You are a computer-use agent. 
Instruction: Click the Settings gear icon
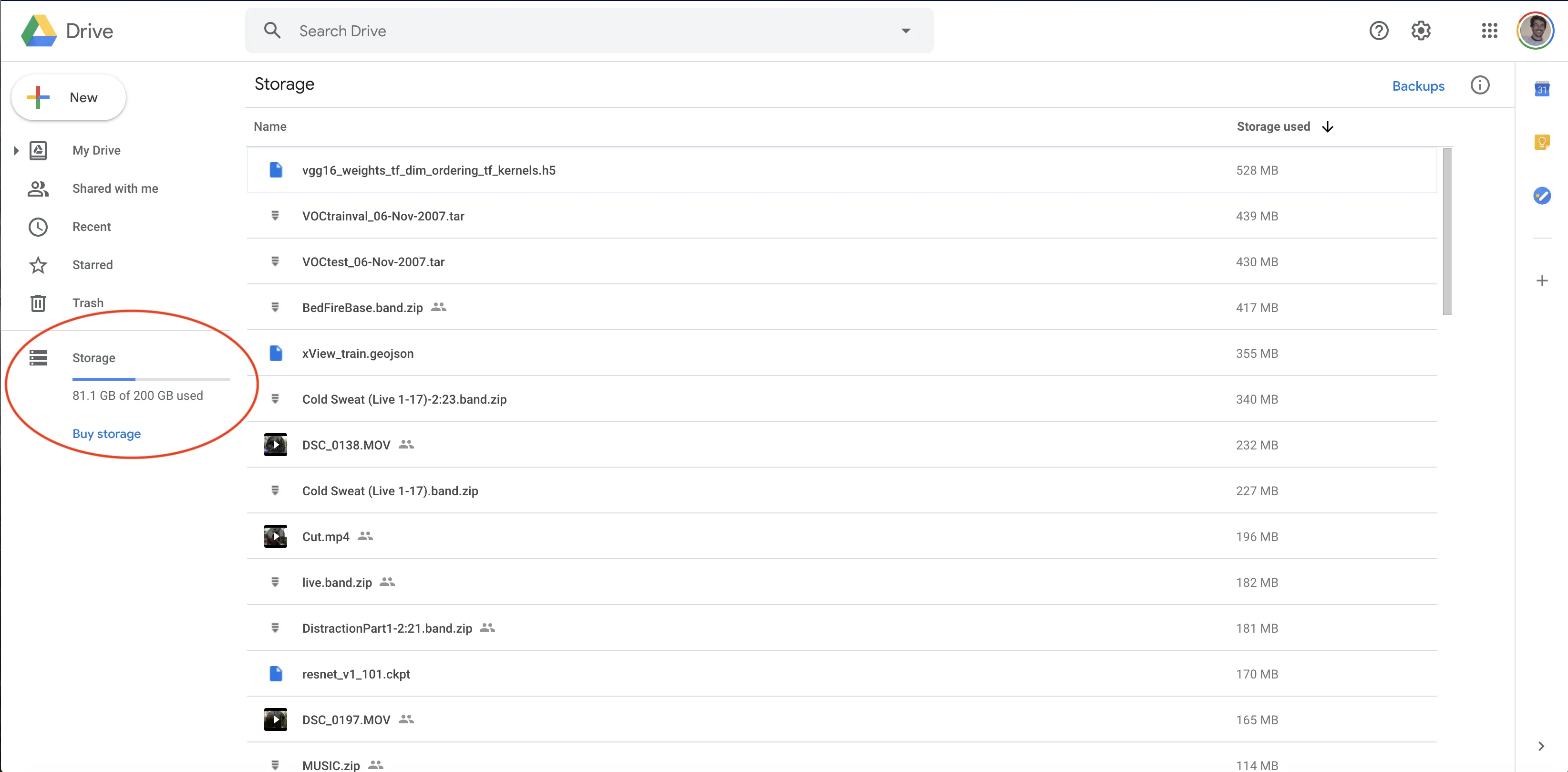[x=1421, y=31]
